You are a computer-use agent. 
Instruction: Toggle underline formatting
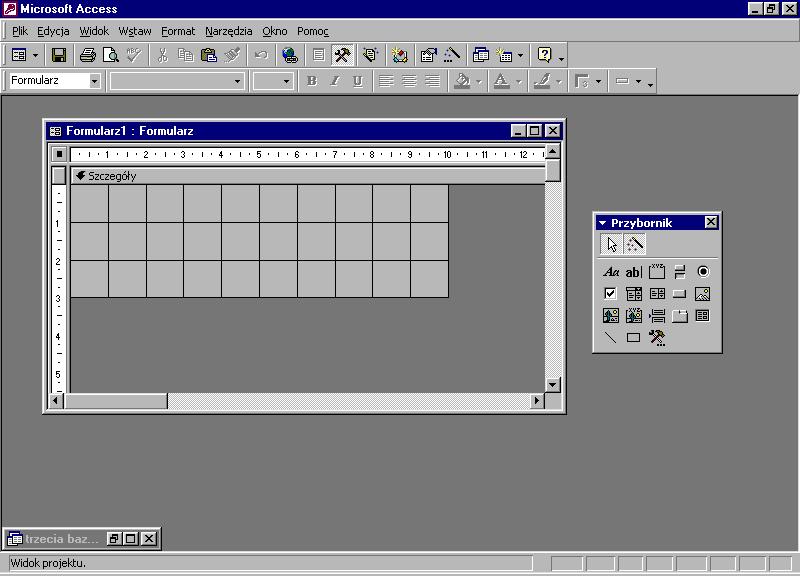[358, 81]
